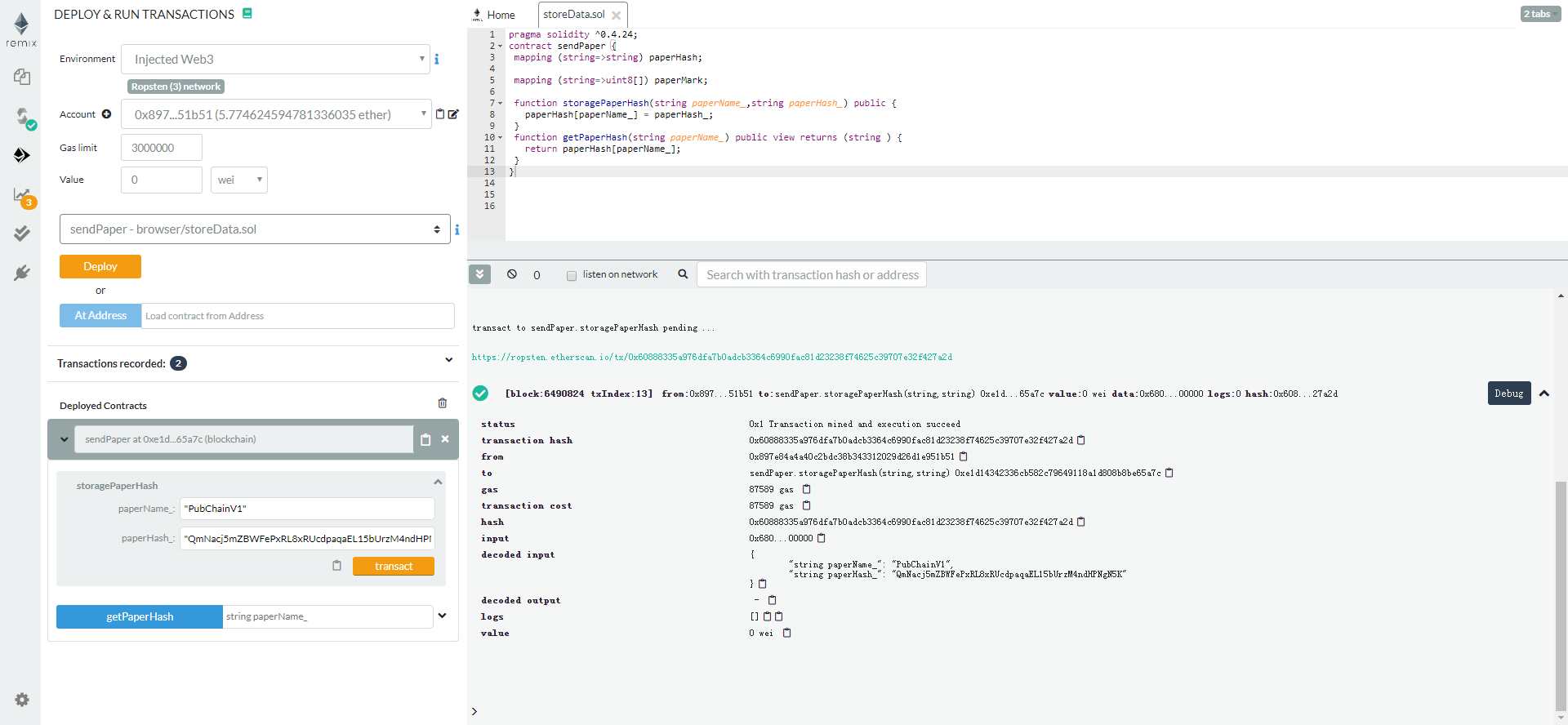Viewport: 1568px width, 725px height.
Task: Click info icon beside contract selector
Action: [x=457, y=229]
